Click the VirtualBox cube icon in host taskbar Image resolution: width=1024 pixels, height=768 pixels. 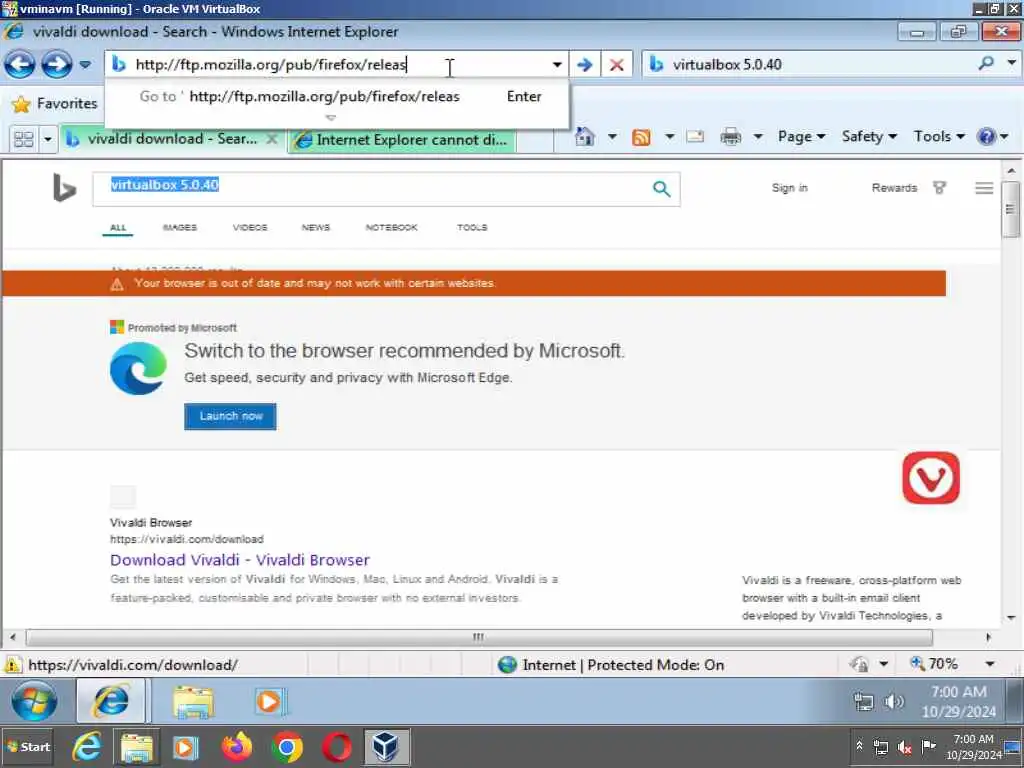(x=386, y=746)
